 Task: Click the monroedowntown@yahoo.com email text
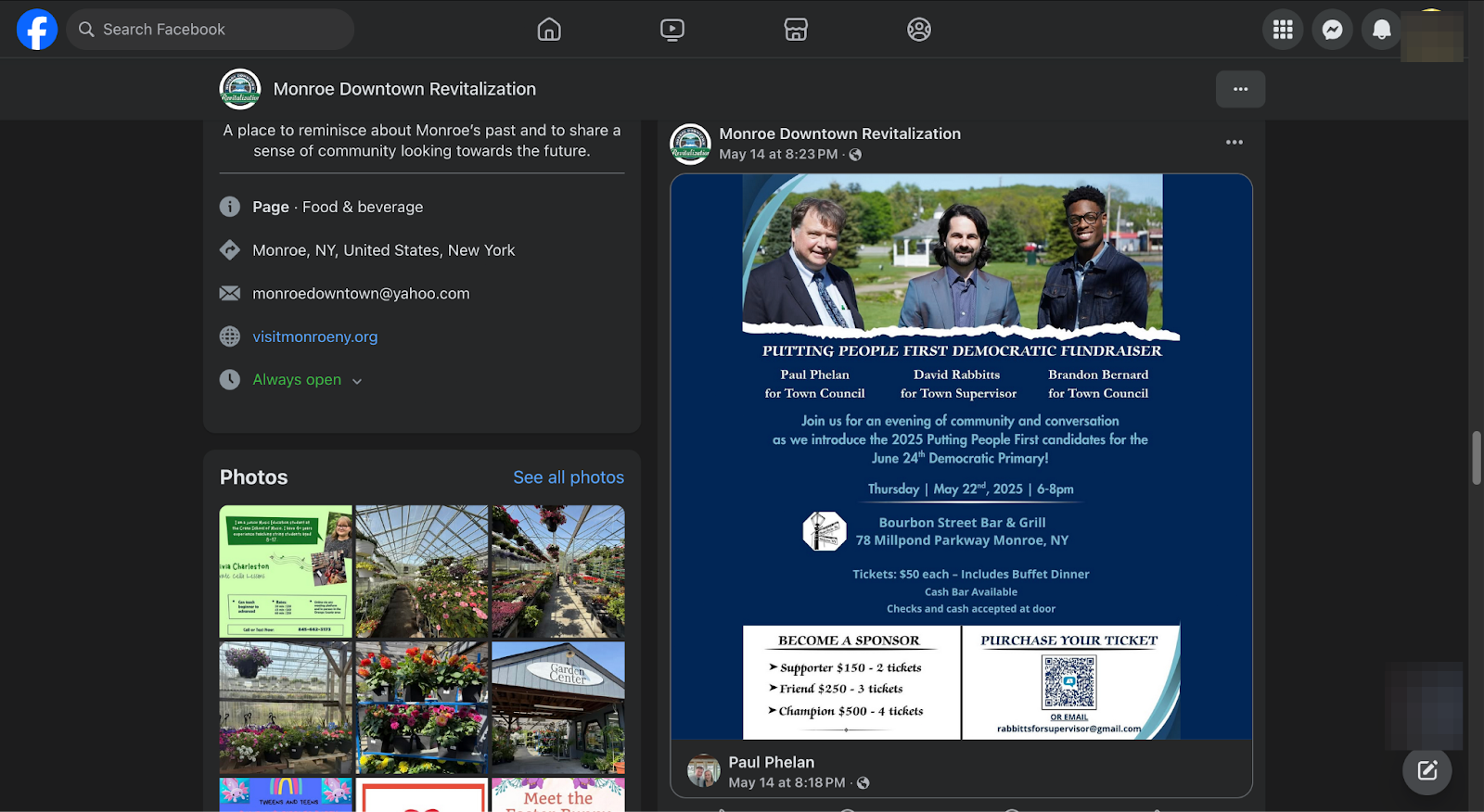pyautogui.click(x=361, y=294)
